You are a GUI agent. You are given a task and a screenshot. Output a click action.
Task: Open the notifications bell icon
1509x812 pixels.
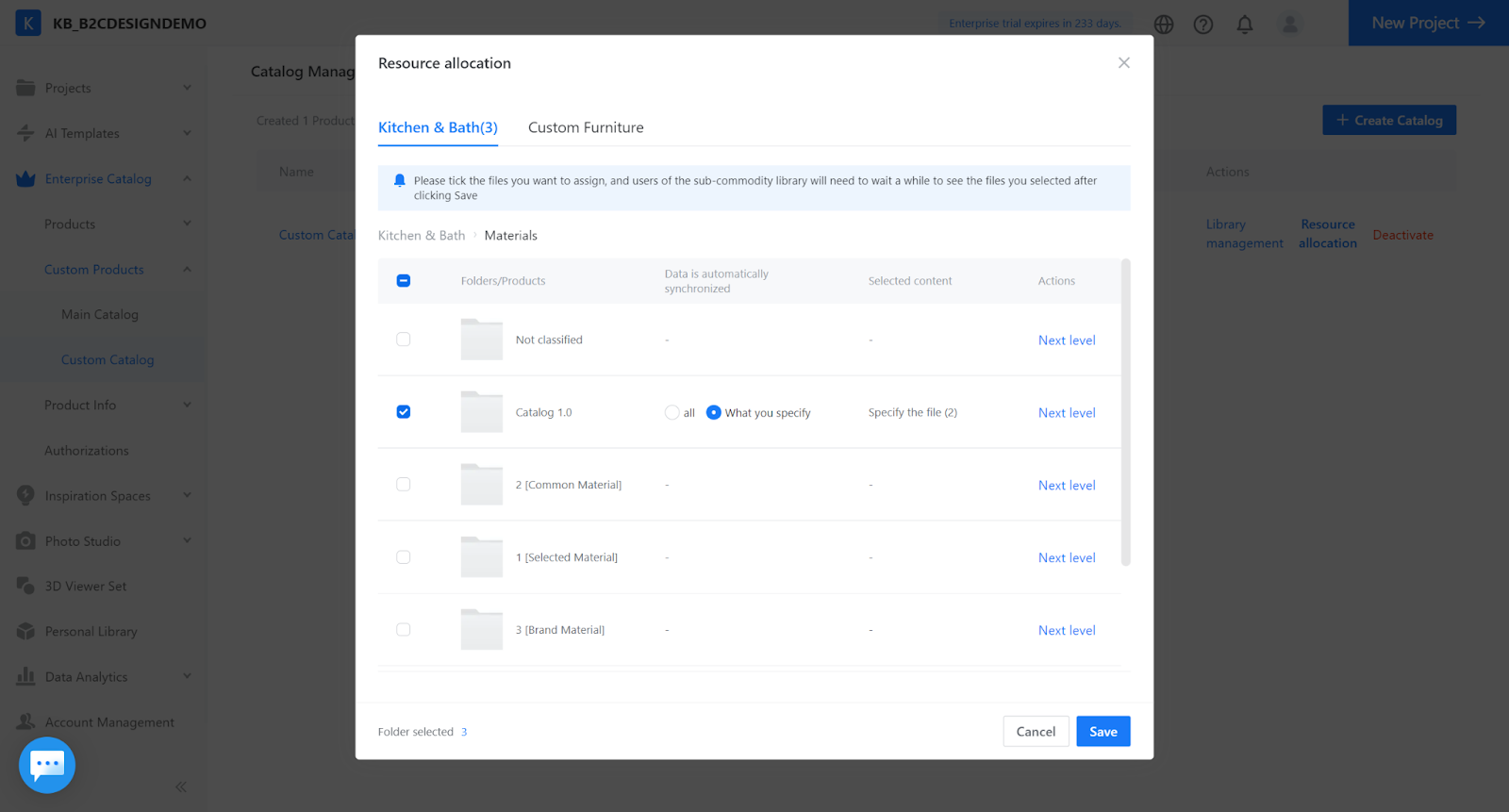(x=1245, y=25)
